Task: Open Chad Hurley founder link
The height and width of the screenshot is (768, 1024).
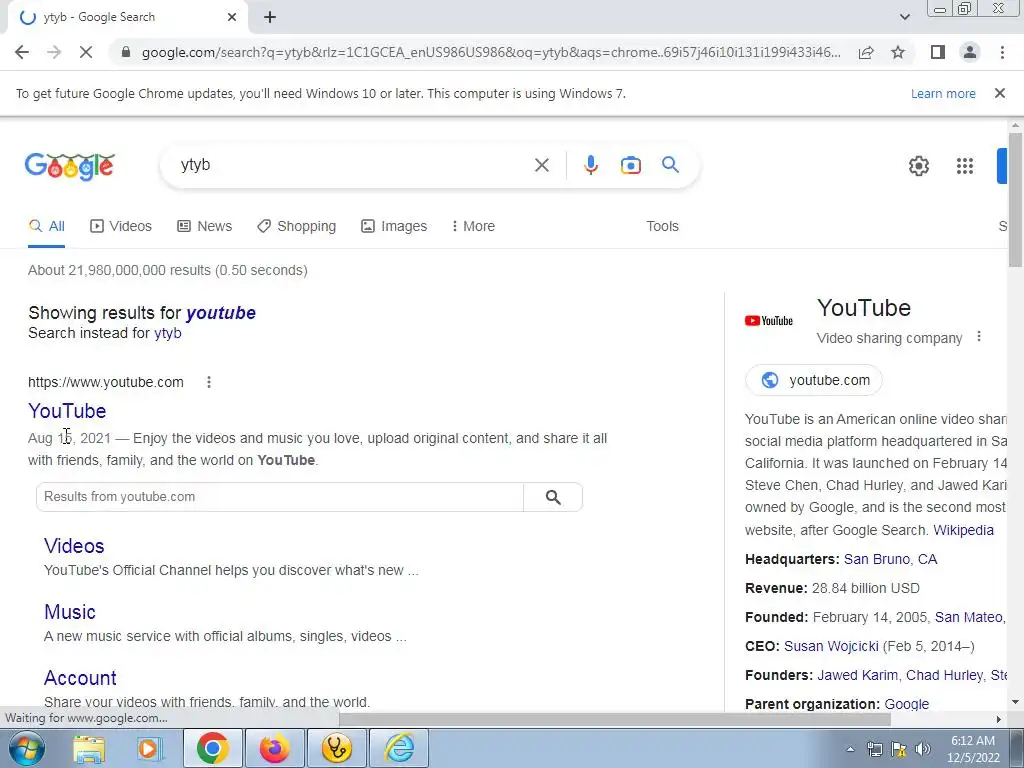Action: coord(944,675)
